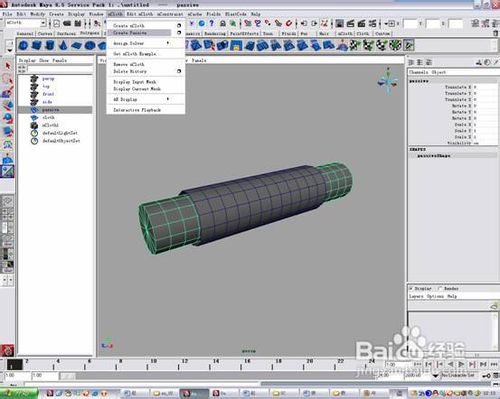Image resolution: width=500 pixels, height=399 pixels.
Task: Go to end of playback range
Action: [x=494, y=364]
